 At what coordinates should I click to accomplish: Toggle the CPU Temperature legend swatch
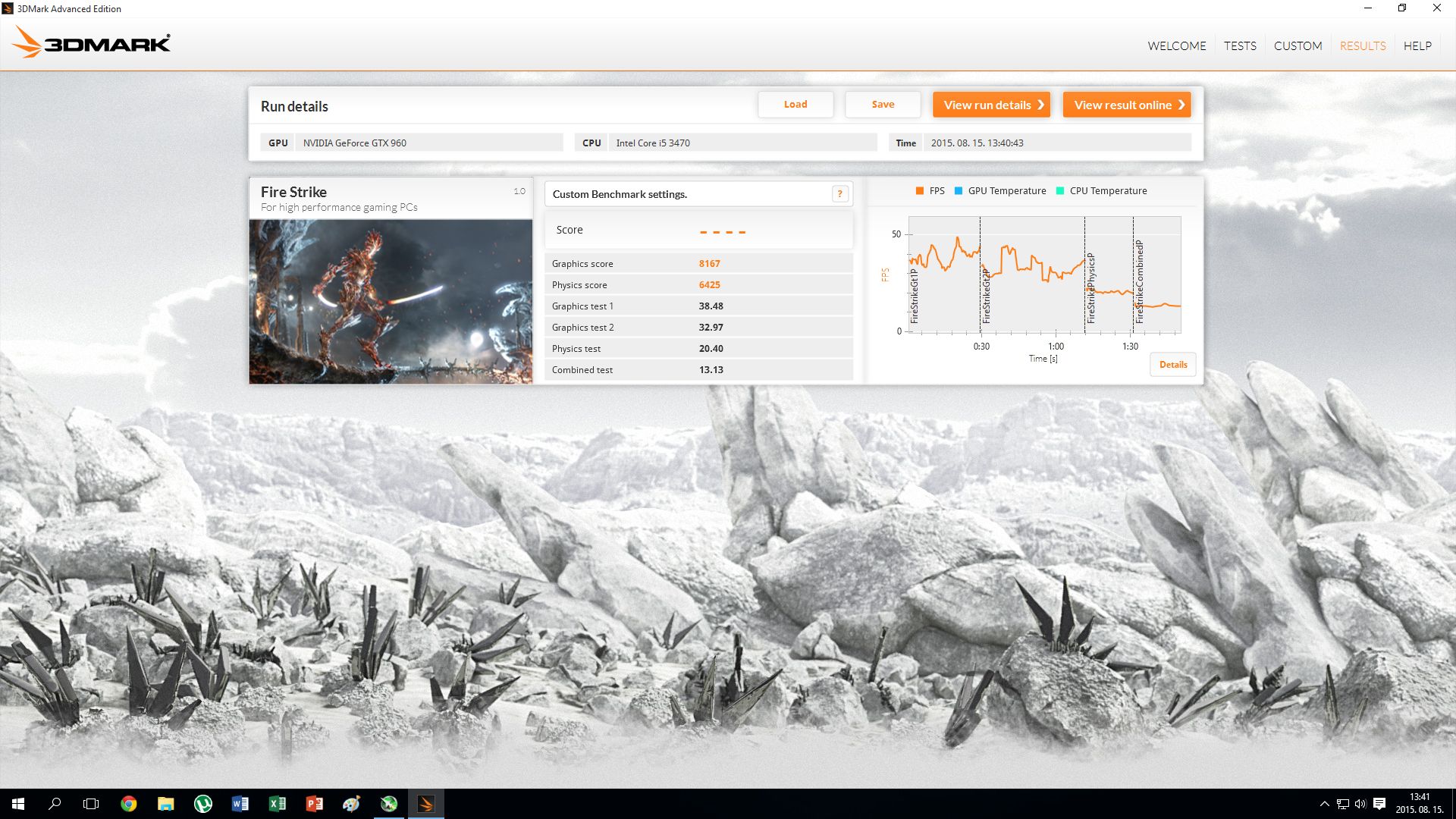(x=1059, y=191)
